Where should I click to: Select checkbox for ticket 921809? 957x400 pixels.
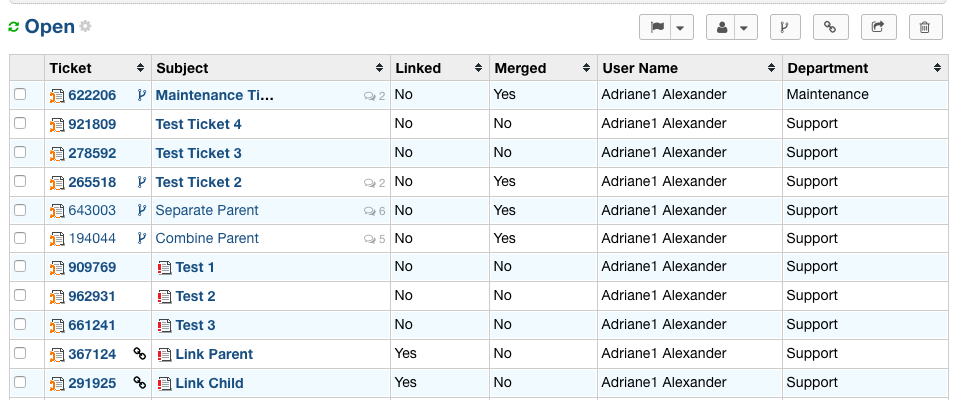[x=20, y=124]
